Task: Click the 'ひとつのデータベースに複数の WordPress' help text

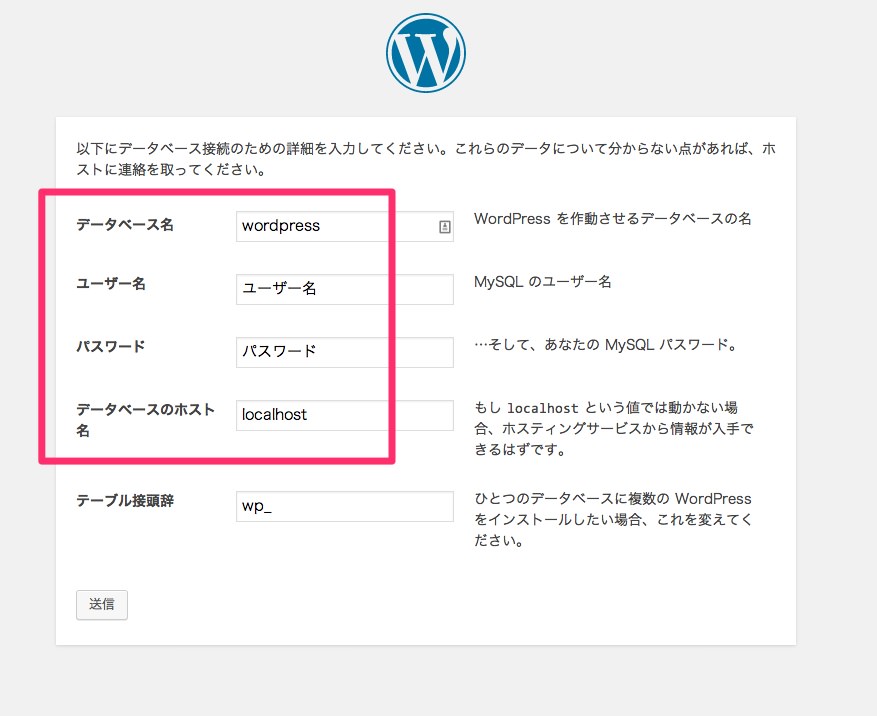Action: pyautogui.click(x=613, y=520)
